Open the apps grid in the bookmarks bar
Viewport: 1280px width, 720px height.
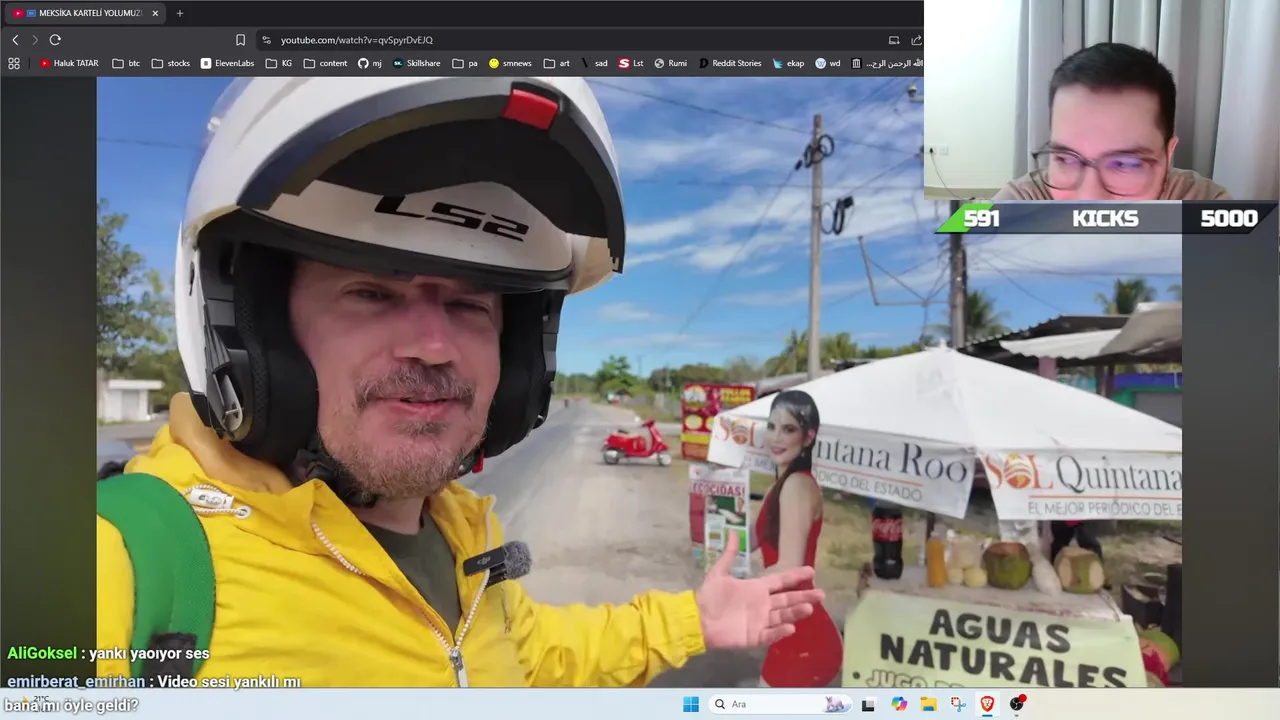(x=14, y=63)
